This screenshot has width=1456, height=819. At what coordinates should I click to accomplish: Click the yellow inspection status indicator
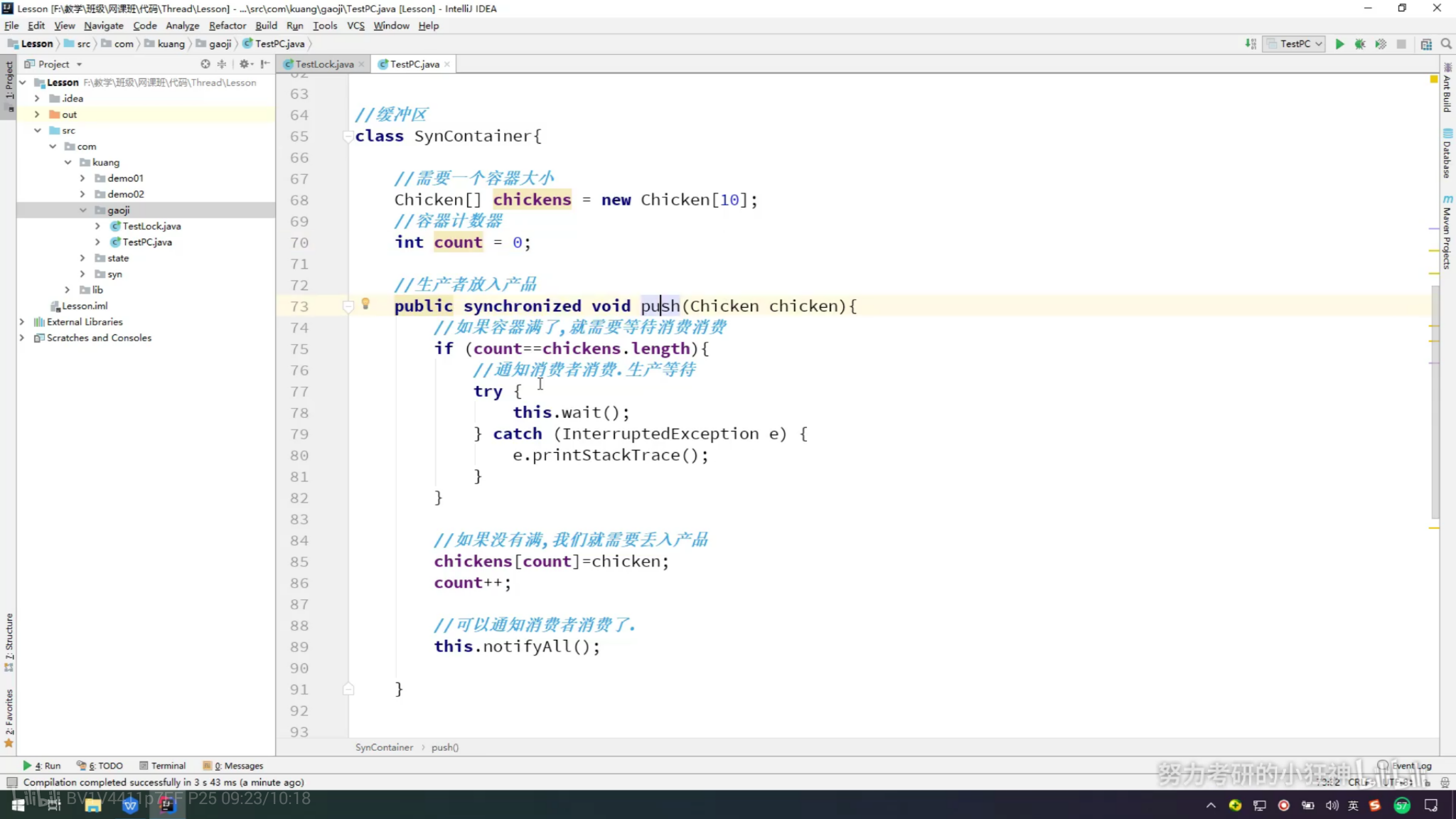1434,79
